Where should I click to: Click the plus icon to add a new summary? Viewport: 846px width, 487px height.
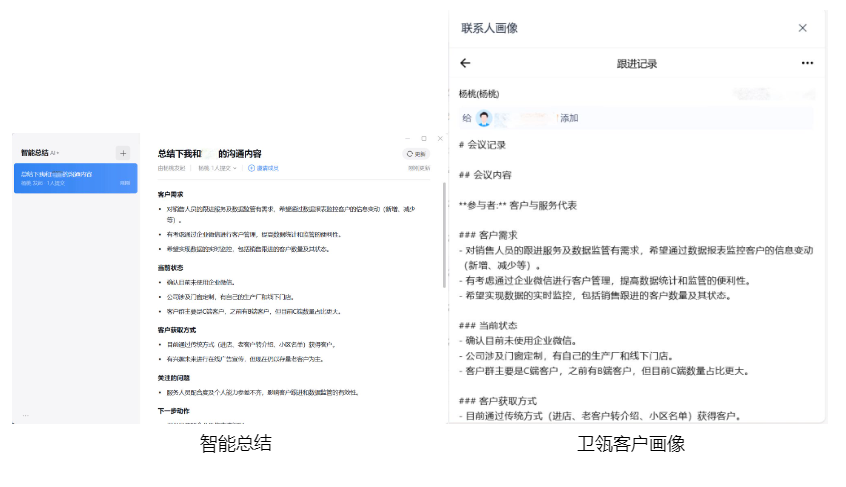tap(123, 153)
